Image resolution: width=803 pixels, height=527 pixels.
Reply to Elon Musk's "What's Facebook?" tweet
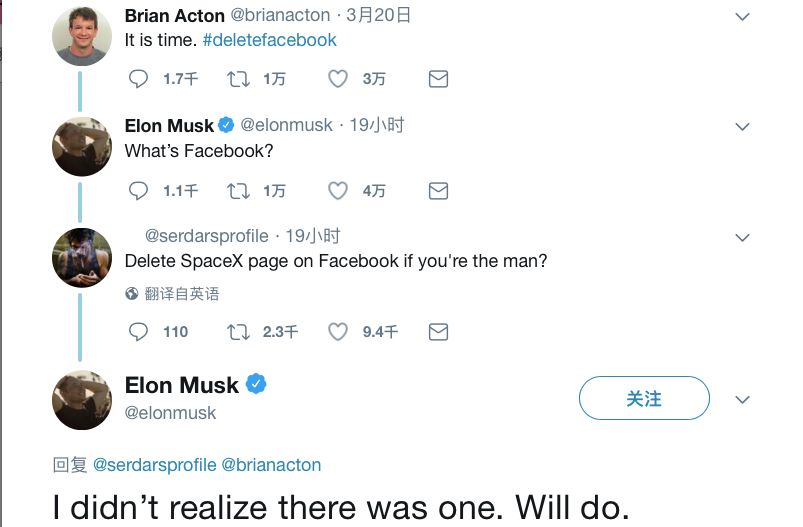pyautogui.click(x=139, y=190)
